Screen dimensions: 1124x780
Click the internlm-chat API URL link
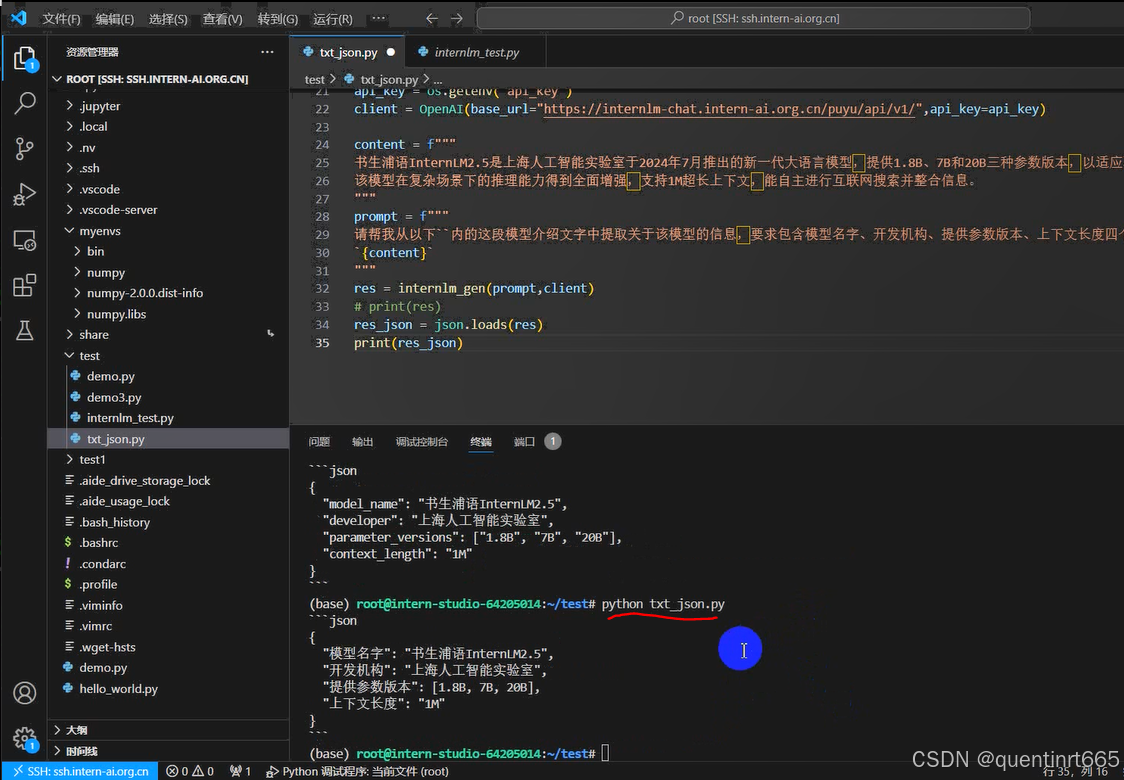click(730, 109)
